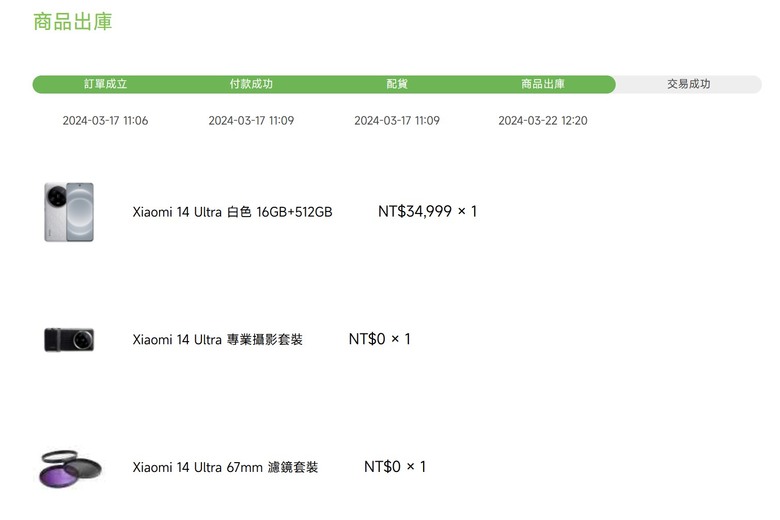Image resolution: width=780 pixels, height=520 pixels.
Task: Click the 商品出庫 page heading
Action: coord(73,22)
